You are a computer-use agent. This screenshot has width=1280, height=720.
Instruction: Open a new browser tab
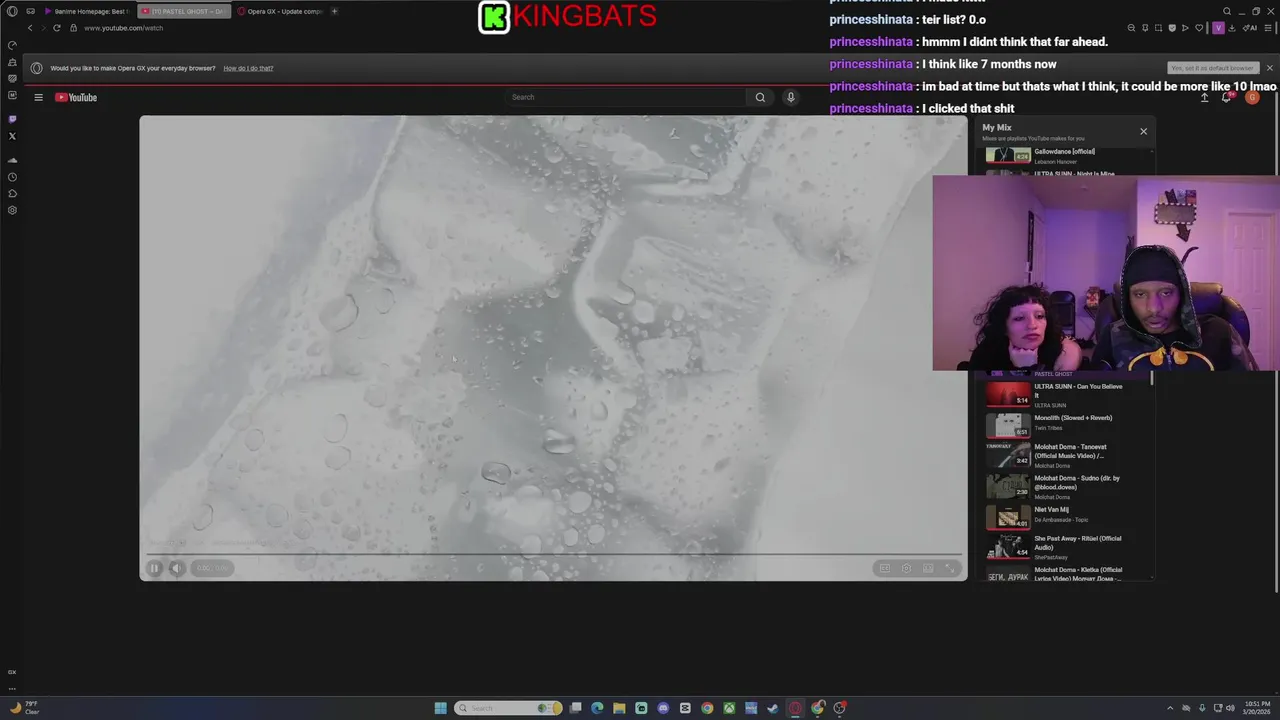(334, 11)
